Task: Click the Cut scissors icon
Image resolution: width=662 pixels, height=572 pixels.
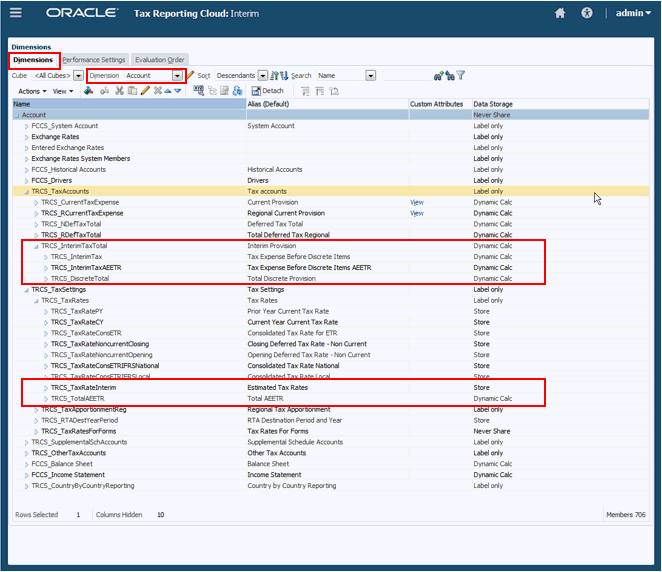Action: (119, 90)
